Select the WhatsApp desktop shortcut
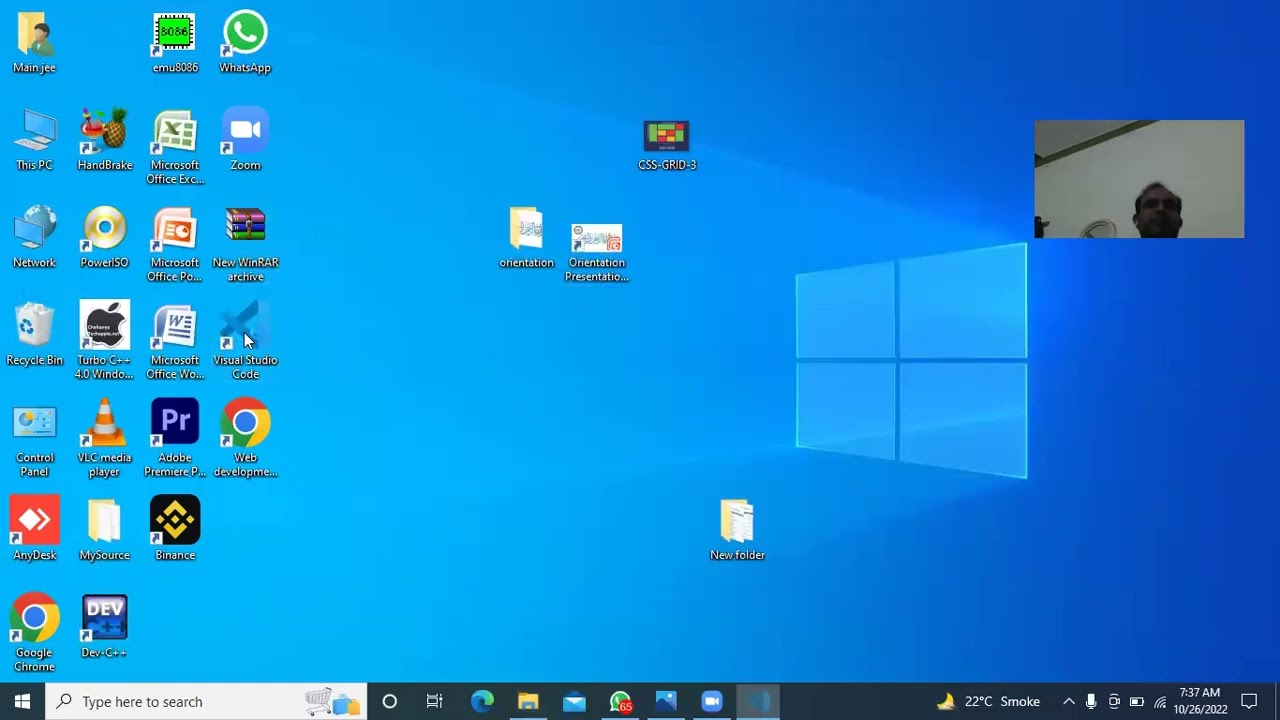 (245, 43)
